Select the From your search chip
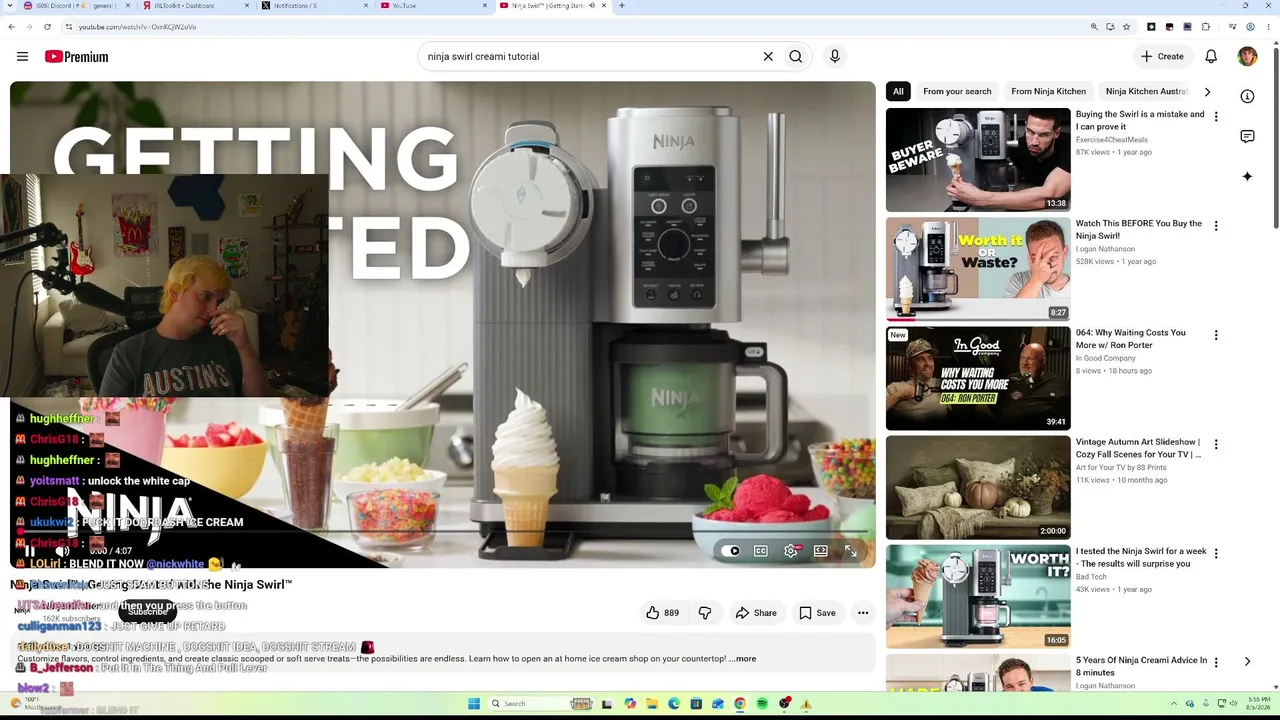1280x720 pixels. (x=957, y=92)
